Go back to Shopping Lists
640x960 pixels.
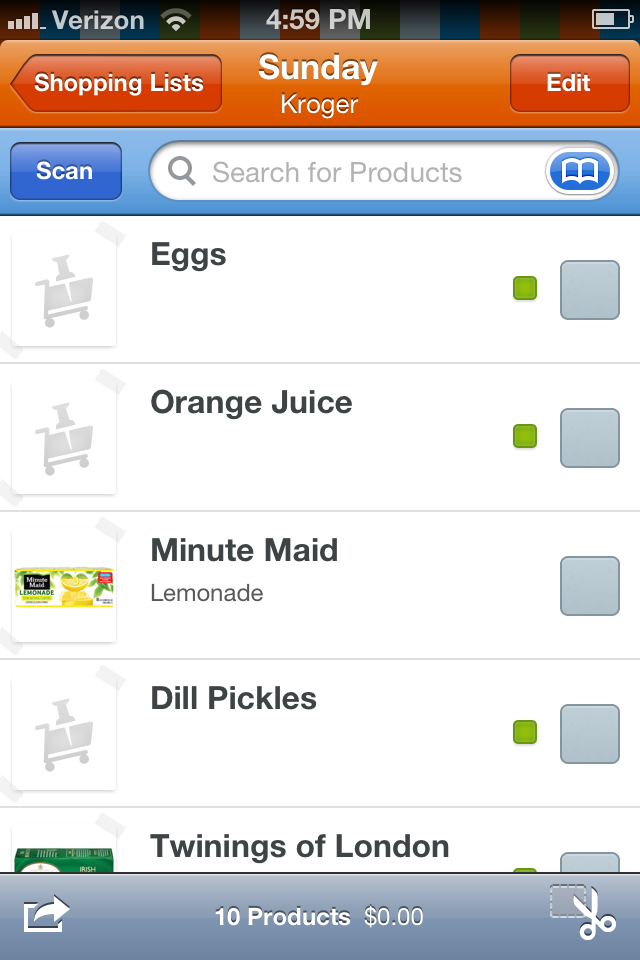point(117,83)
